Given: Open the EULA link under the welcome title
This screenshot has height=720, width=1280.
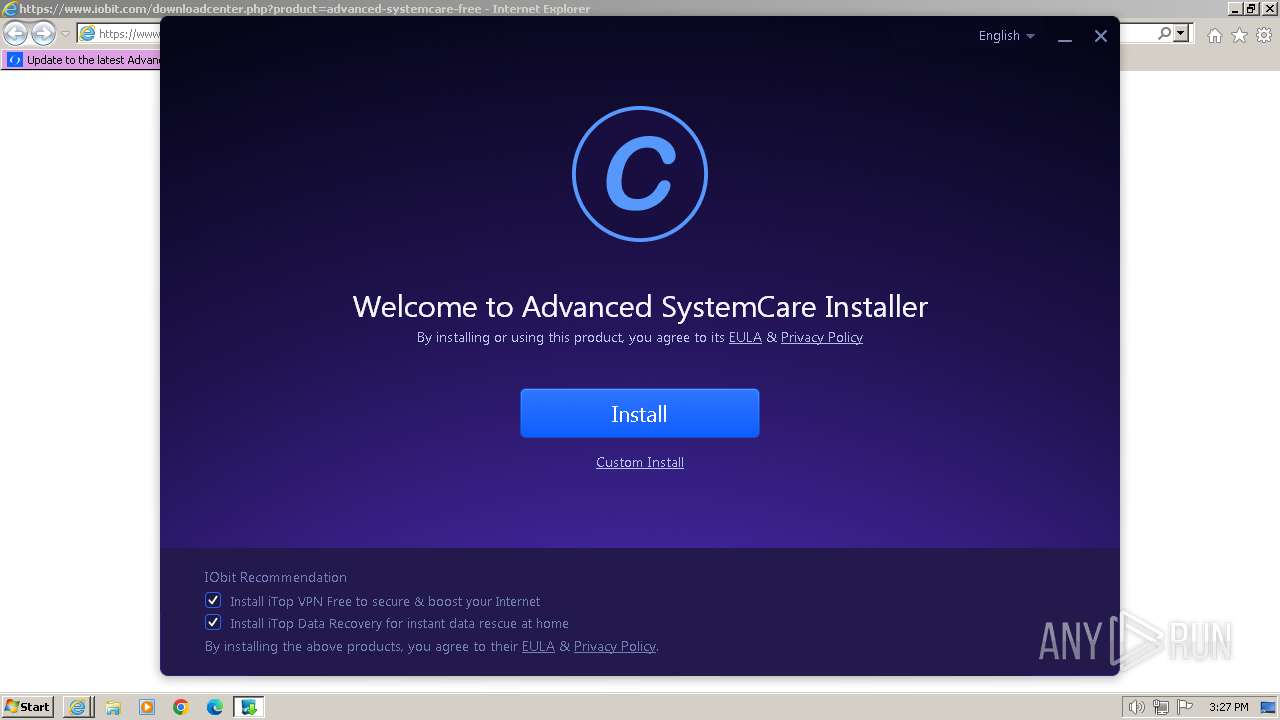Looking at the screenshot, I should coord(745,337).
